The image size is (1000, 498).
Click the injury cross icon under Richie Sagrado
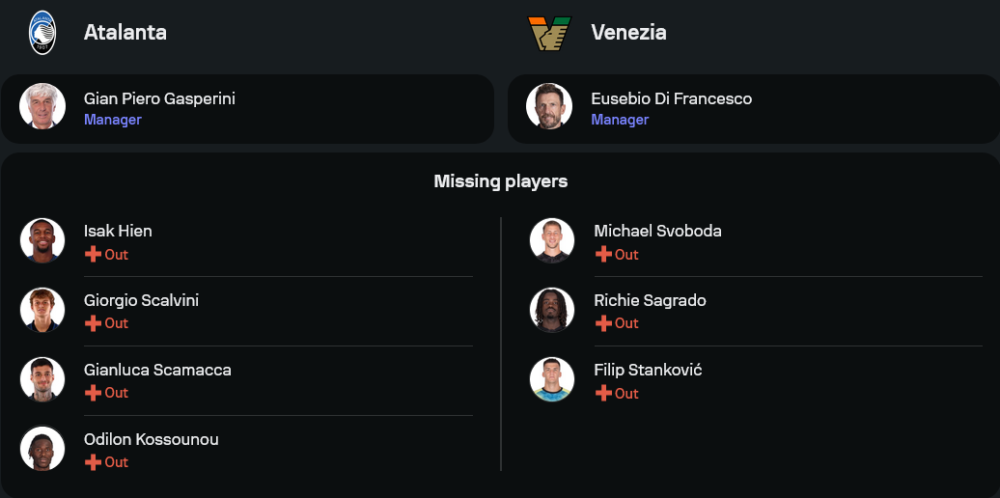[x=603, y=323]
